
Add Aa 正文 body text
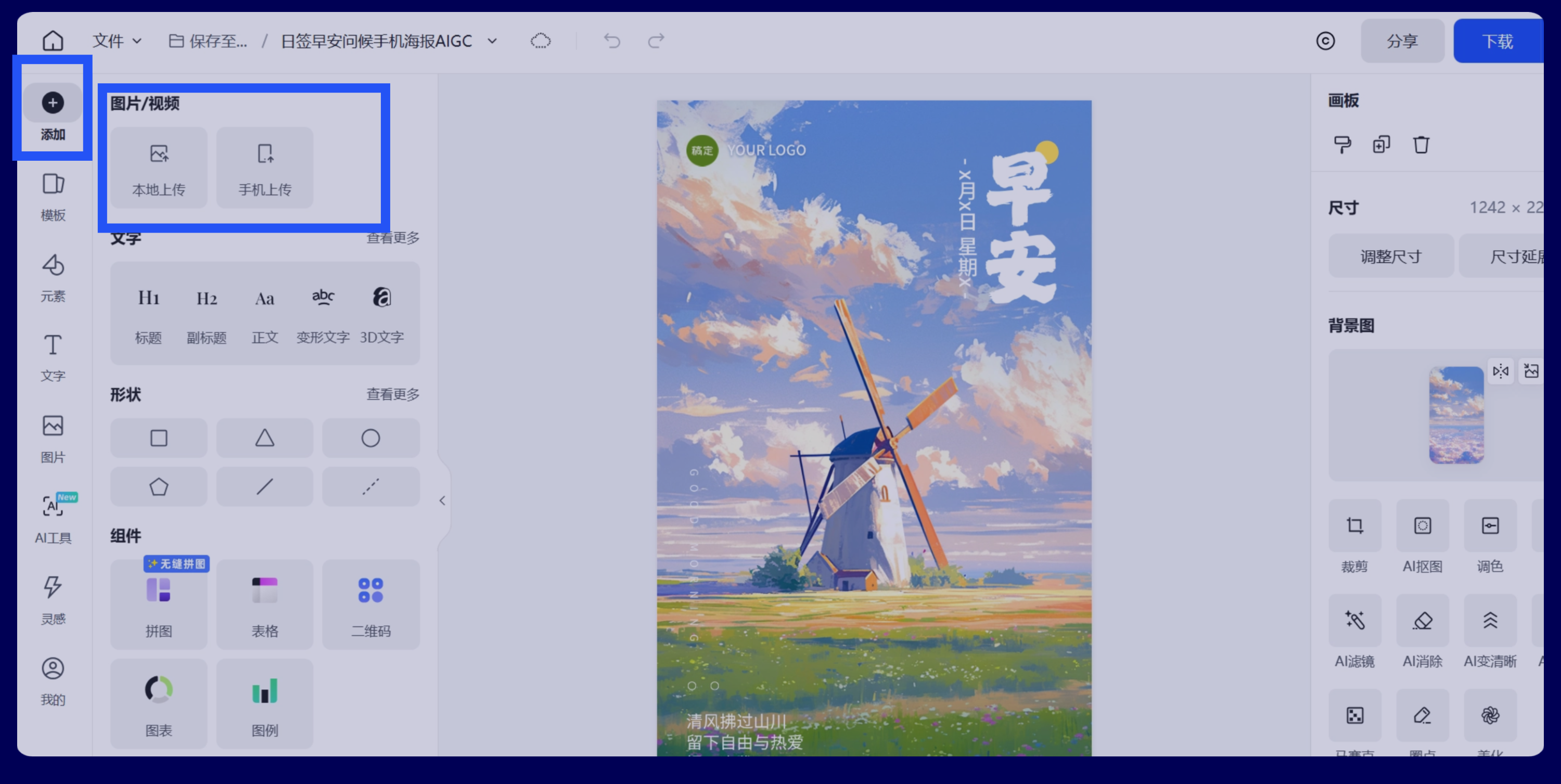(x=265, y=315)
